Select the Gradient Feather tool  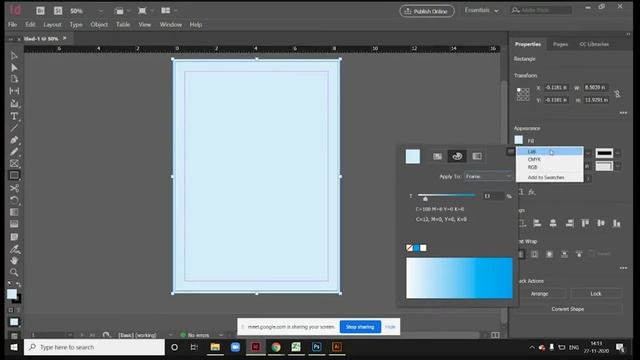point(14,224)
